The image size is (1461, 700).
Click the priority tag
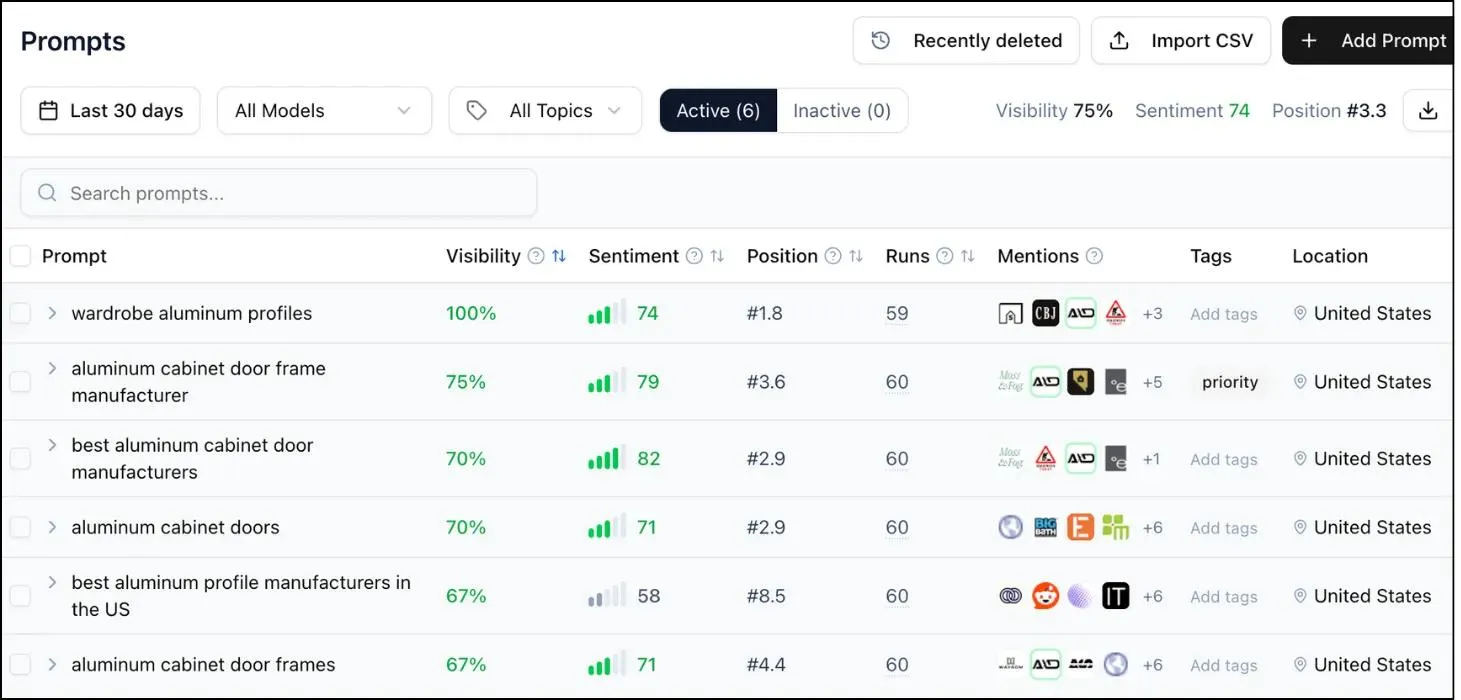pos(1230,382)
